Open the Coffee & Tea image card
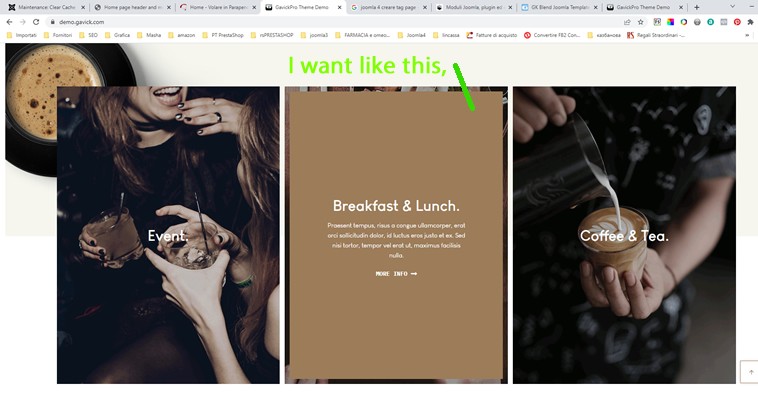758x409 pixels. [624, 235]
